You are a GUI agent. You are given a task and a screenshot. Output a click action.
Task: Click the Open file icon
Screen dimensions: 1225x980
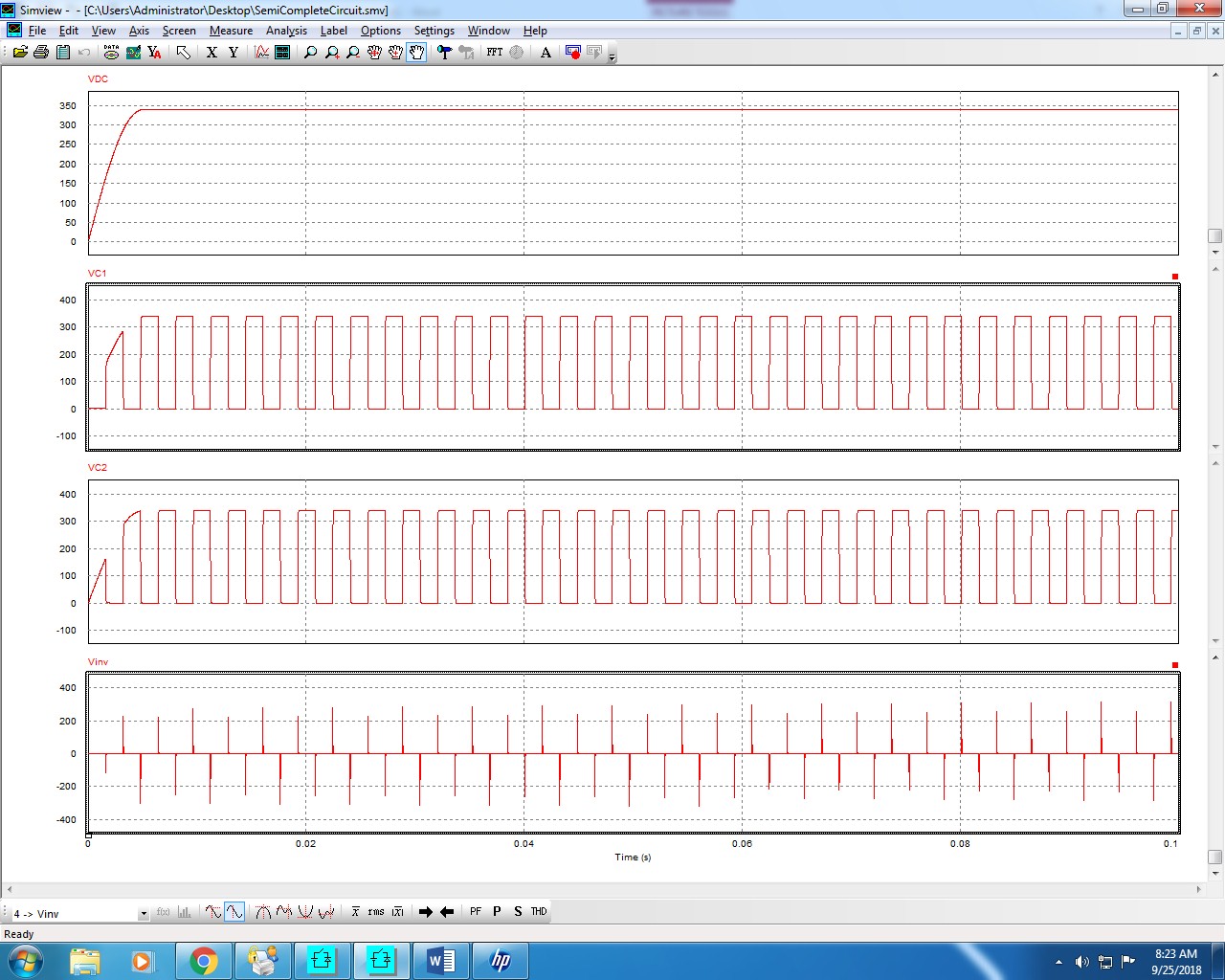(20, 52)
